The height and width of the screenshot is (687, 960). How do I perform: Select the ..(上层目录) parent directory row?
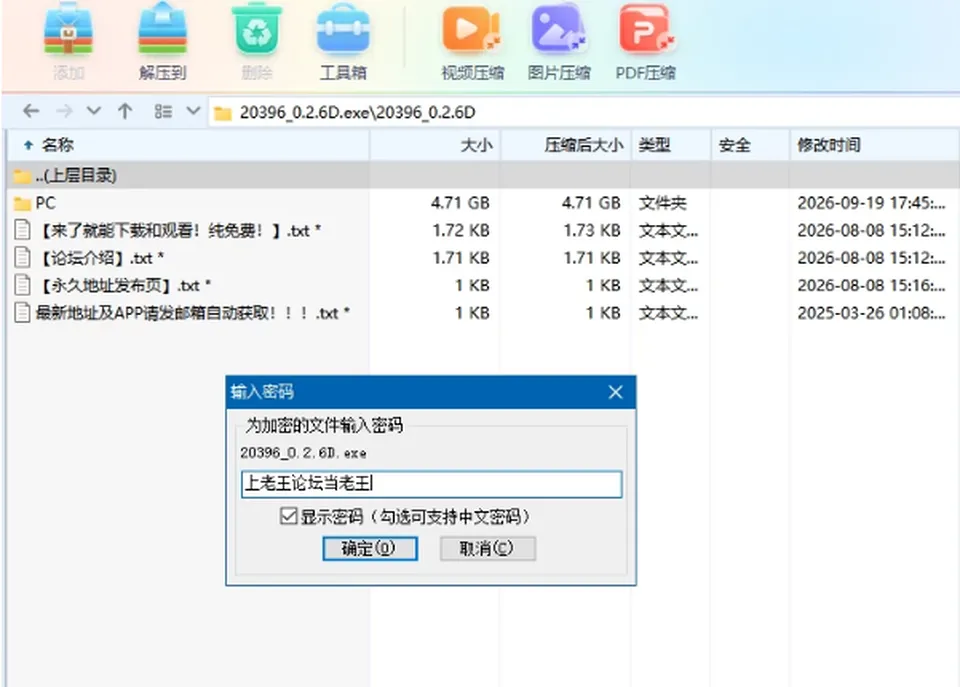pyautogui.click(x=483, y=176)
